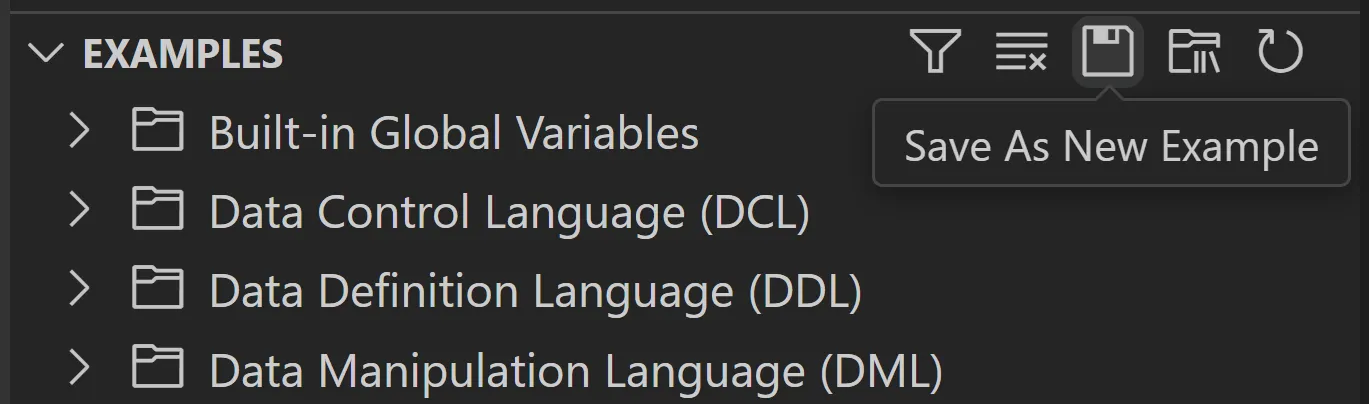Click folder icon beside Data Control Language
Image resolution: width=1369 pixels, height=404 pixels.
(157, 210)
